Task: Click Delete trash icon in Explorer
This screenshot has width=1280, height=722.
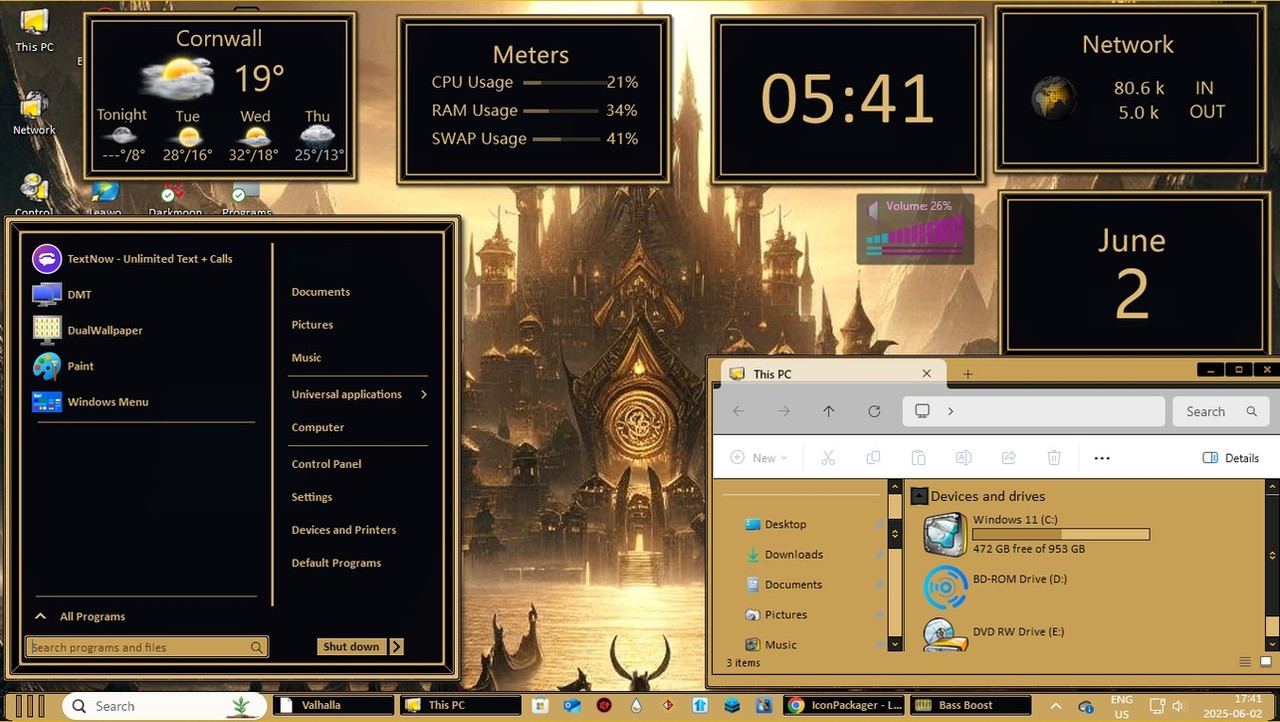Action: [x=1054, y=458]
